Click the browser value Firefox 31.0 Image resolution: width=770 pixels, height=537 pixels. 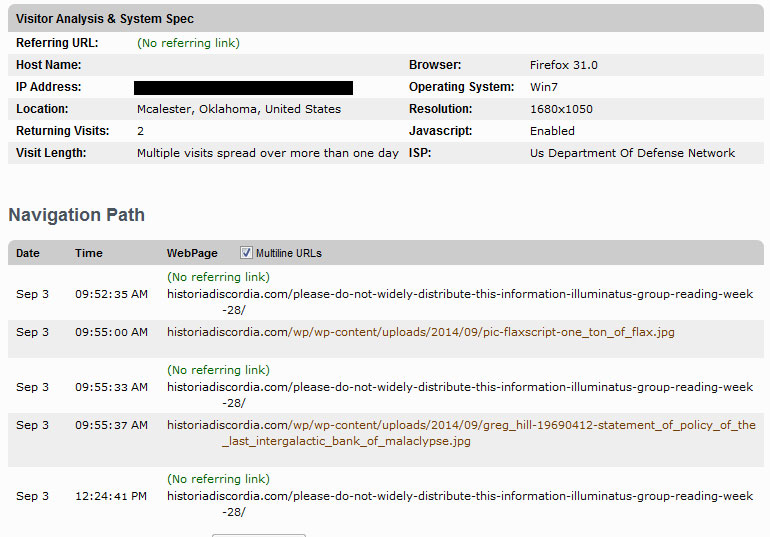click(564, 65)
